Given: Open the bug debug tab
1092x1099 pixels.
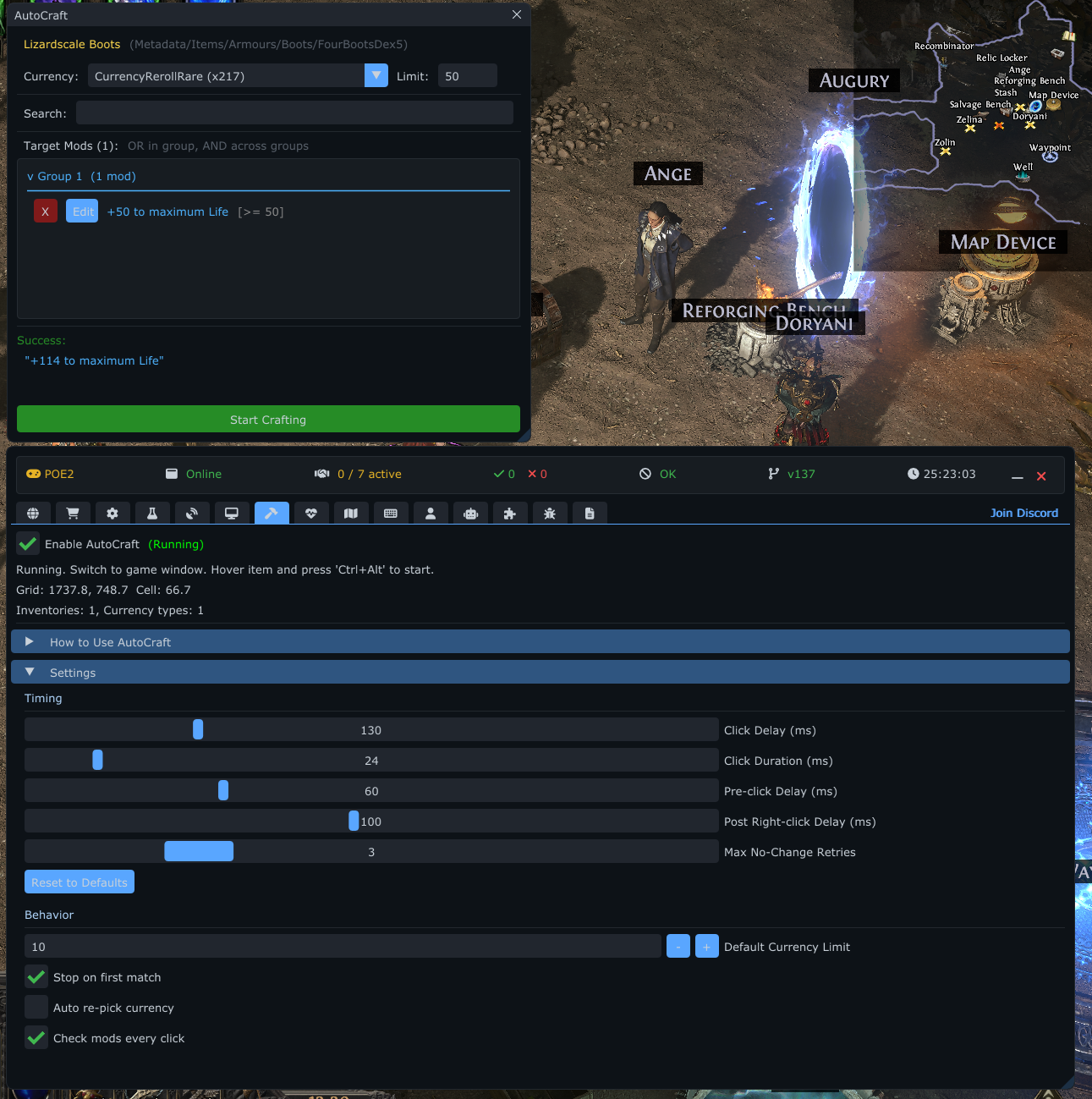Looking at the screenshot, I should [x=550, y=513].
